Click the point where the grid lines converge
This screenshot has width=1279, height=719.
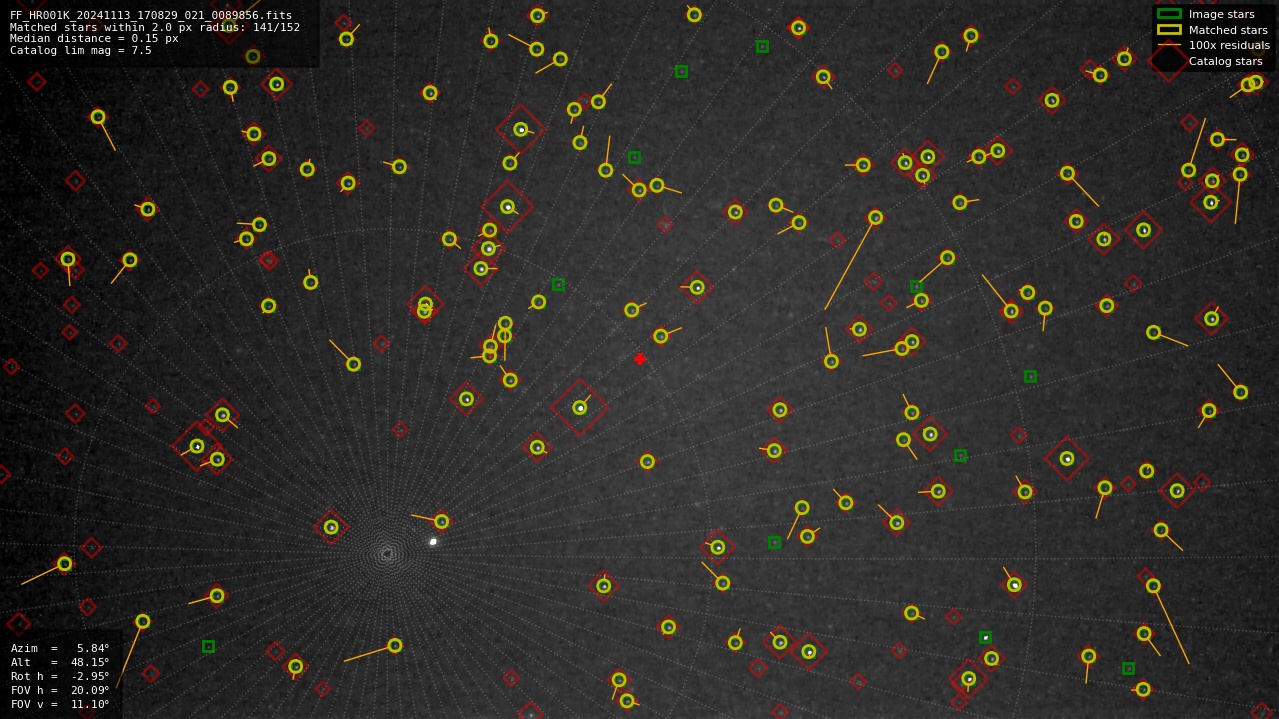coord(387,553)
